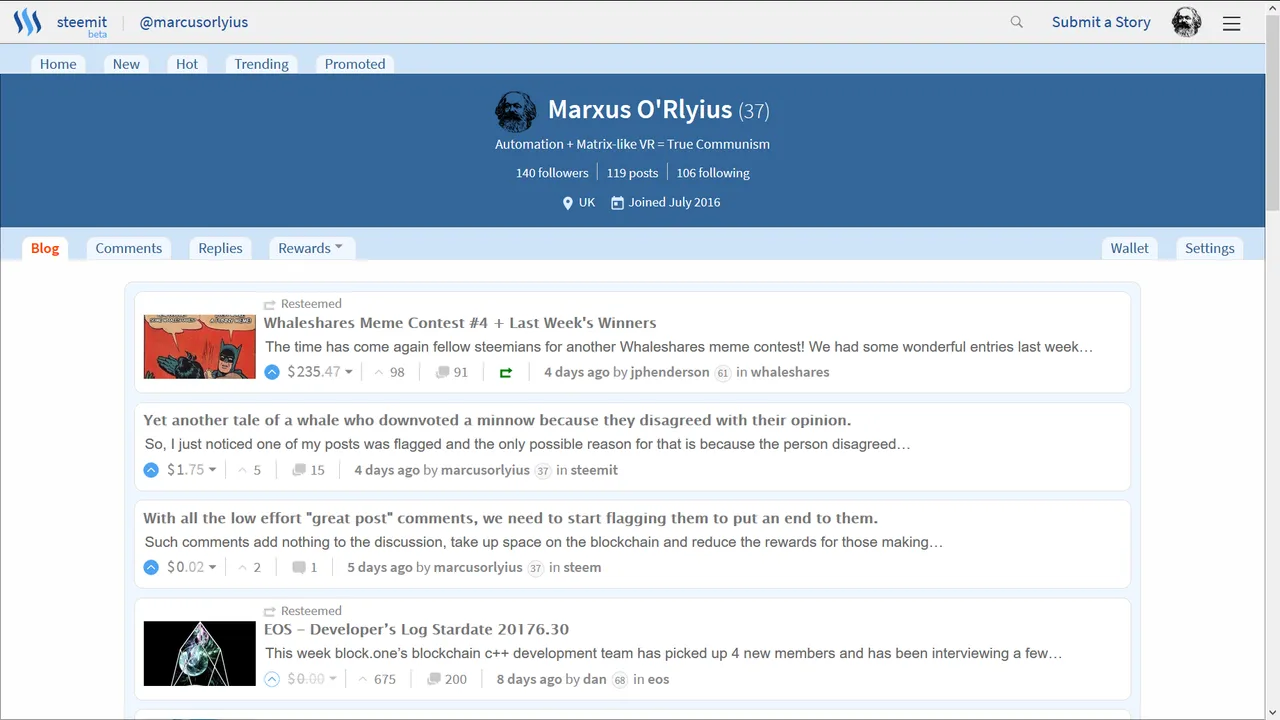Click the Steemit logo icon
The image size is (1280, 720).
click(x=27, y=22)
